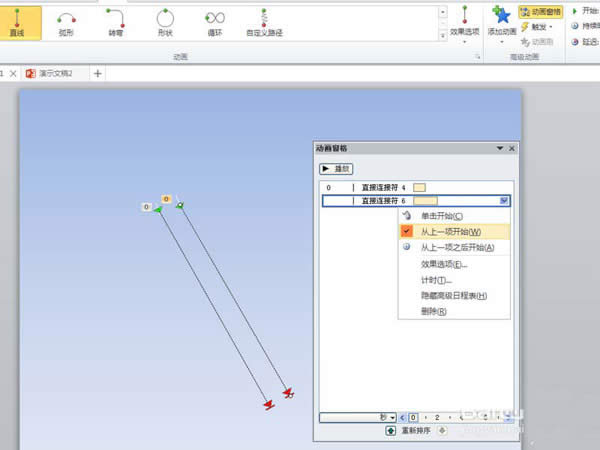This screenshot has height=450, width=600.
Task: Select 单击开始 start on click option
Action: pos(441,215)
